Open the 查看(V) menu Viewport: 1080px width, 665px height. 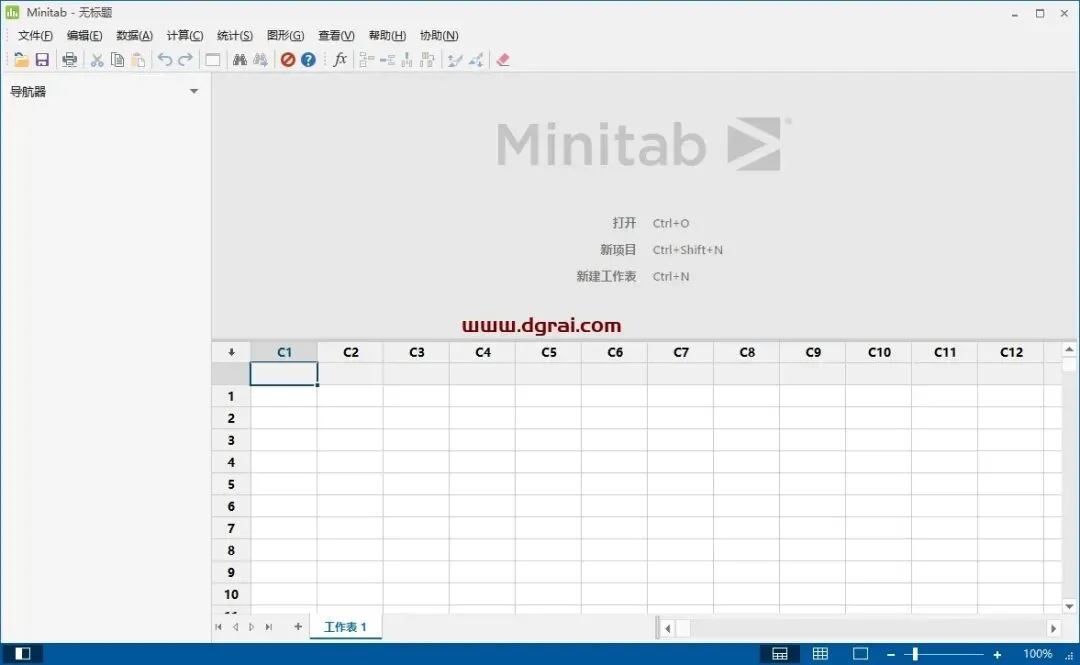tap(336, 35)
